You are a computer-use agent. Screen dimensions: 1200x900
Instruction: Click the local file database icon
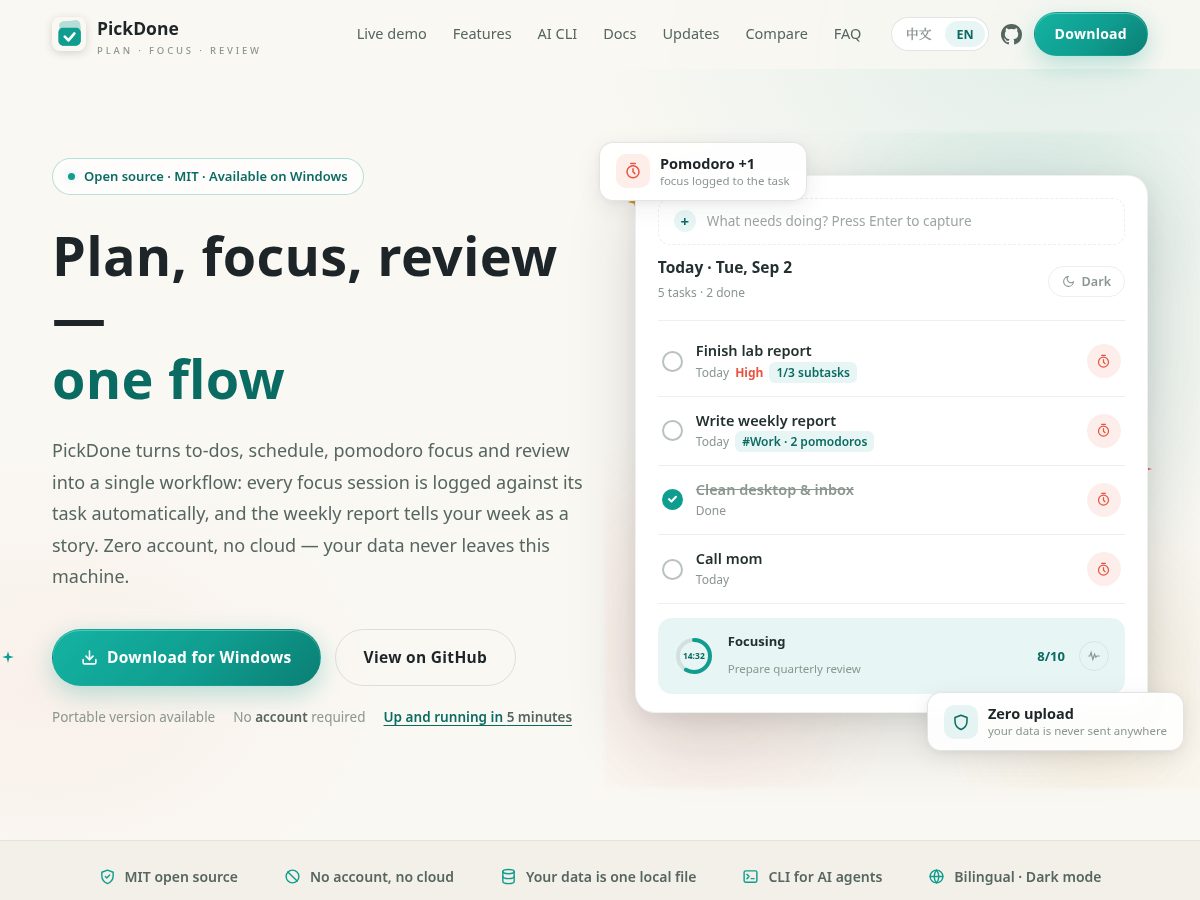tap(508, 876)
